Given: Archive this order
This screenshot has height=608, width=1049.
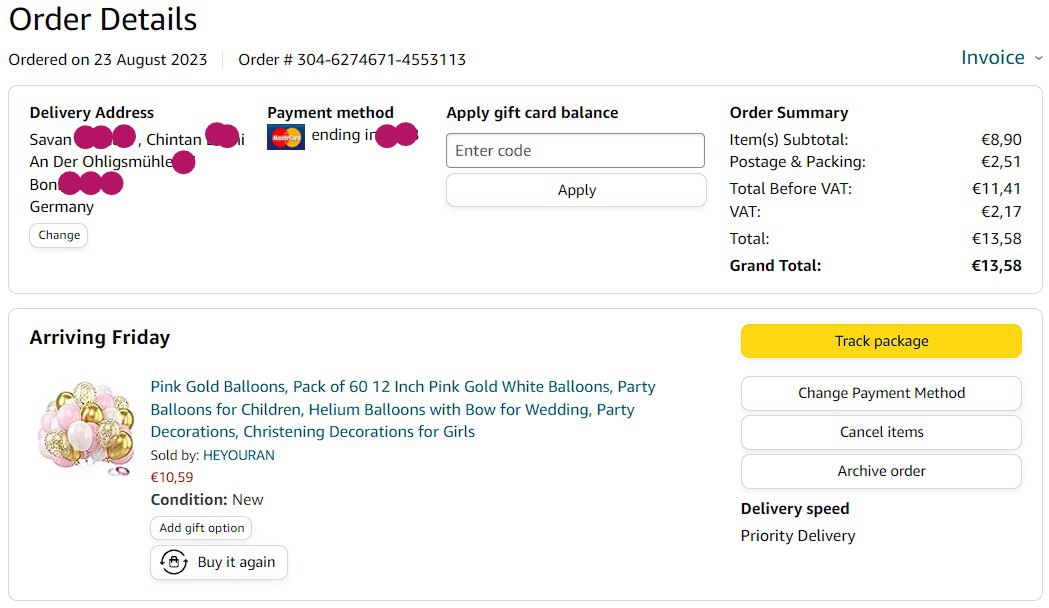Looking at the screenshot, I should [x=881, y=471].
